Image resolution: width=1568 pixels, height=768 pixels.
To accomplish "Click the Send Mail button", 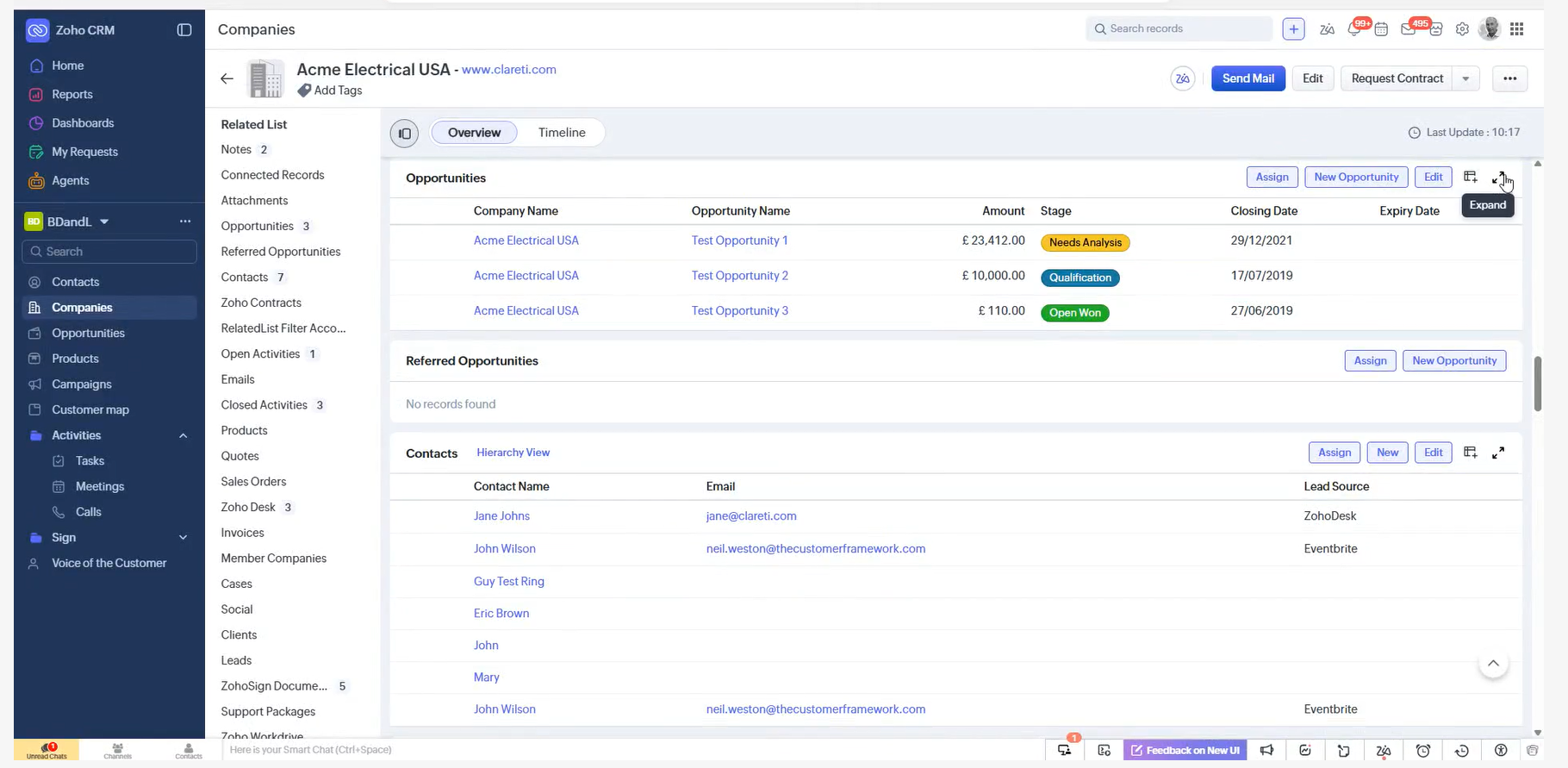I will click(x=1248, y=78).
